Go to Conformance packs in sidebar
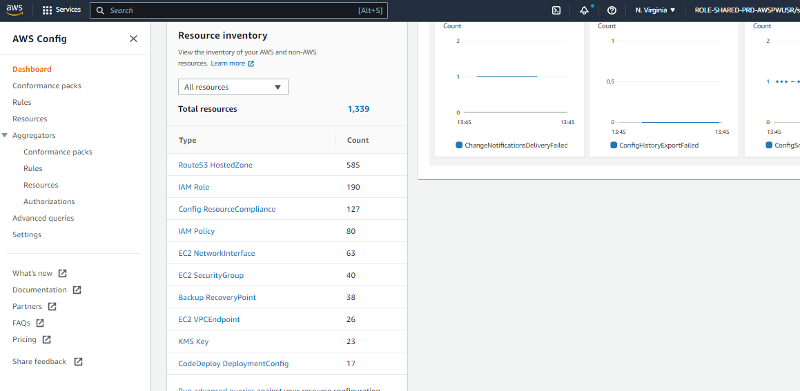The height and width of the screenshot is (391, 800). pos(46,86)
